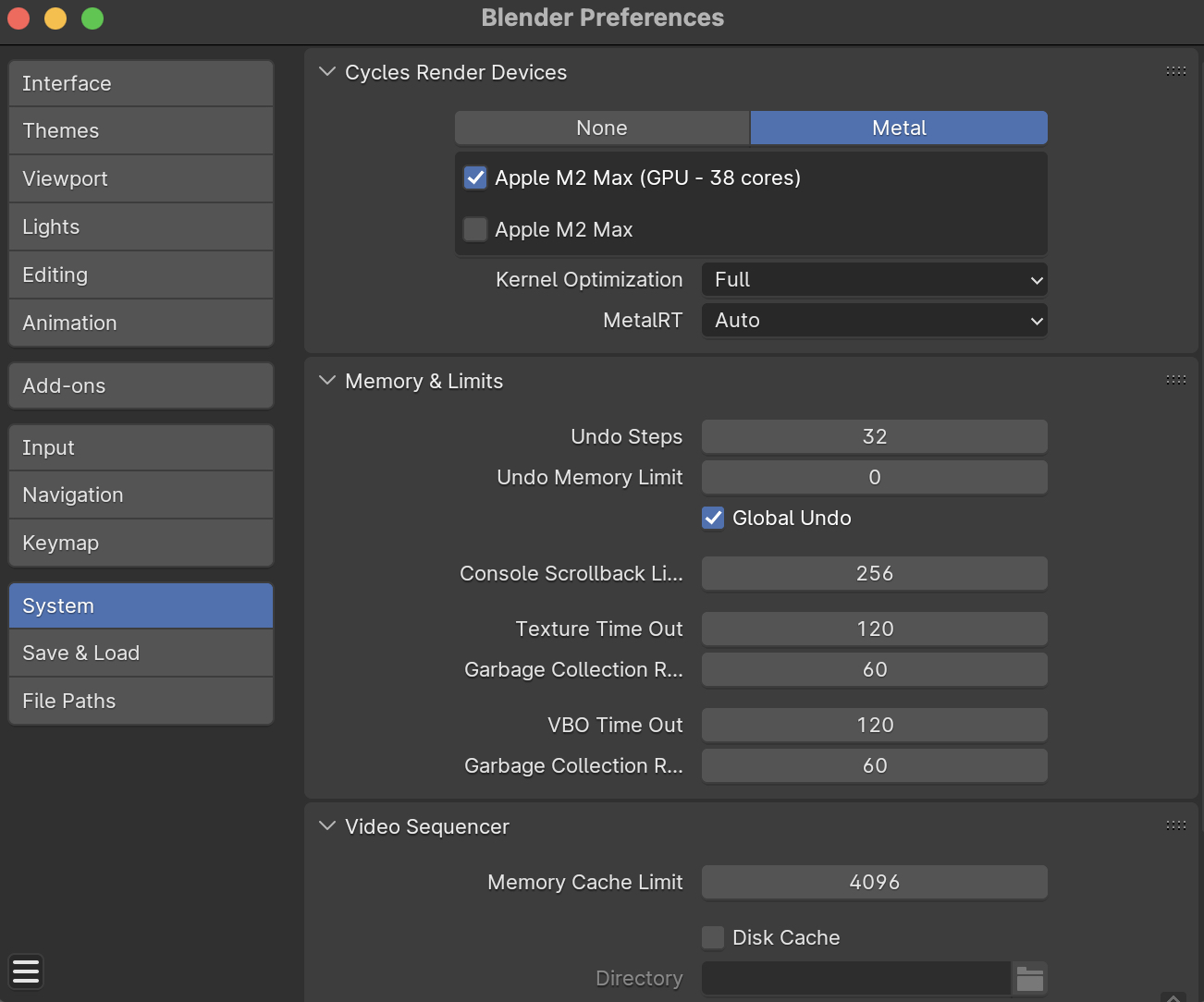Select the None compute device tab
Viewport: 1204px width, 1002px height.
pyautogui.click(x=602, y=128)
